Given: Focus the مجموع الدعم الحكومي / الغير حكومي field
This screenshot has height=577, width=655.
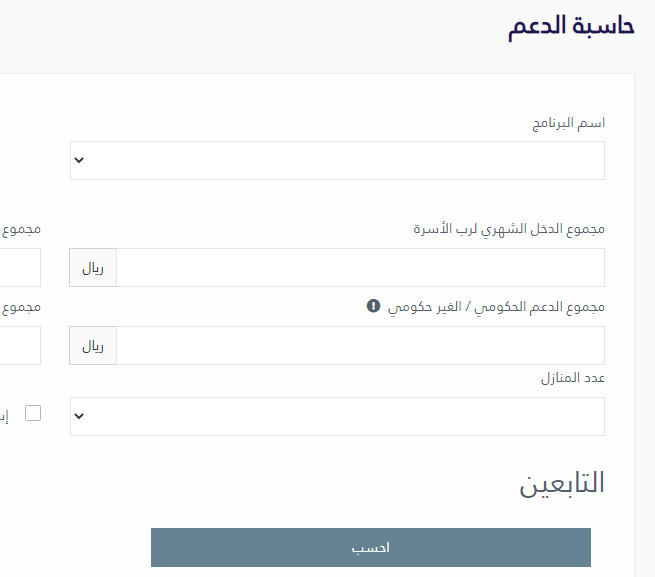Looking at the screenshot, I should point(361,346).
